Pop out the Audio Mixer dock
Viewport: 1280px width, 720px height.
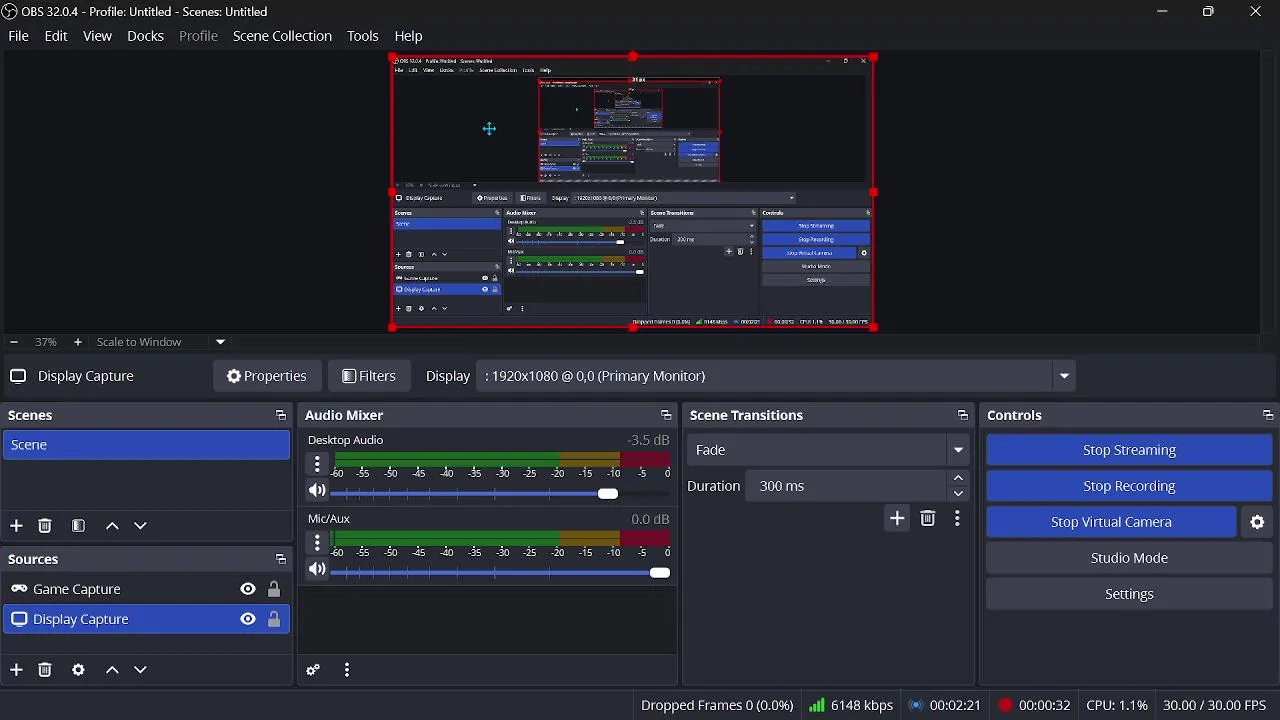(666, 415)
